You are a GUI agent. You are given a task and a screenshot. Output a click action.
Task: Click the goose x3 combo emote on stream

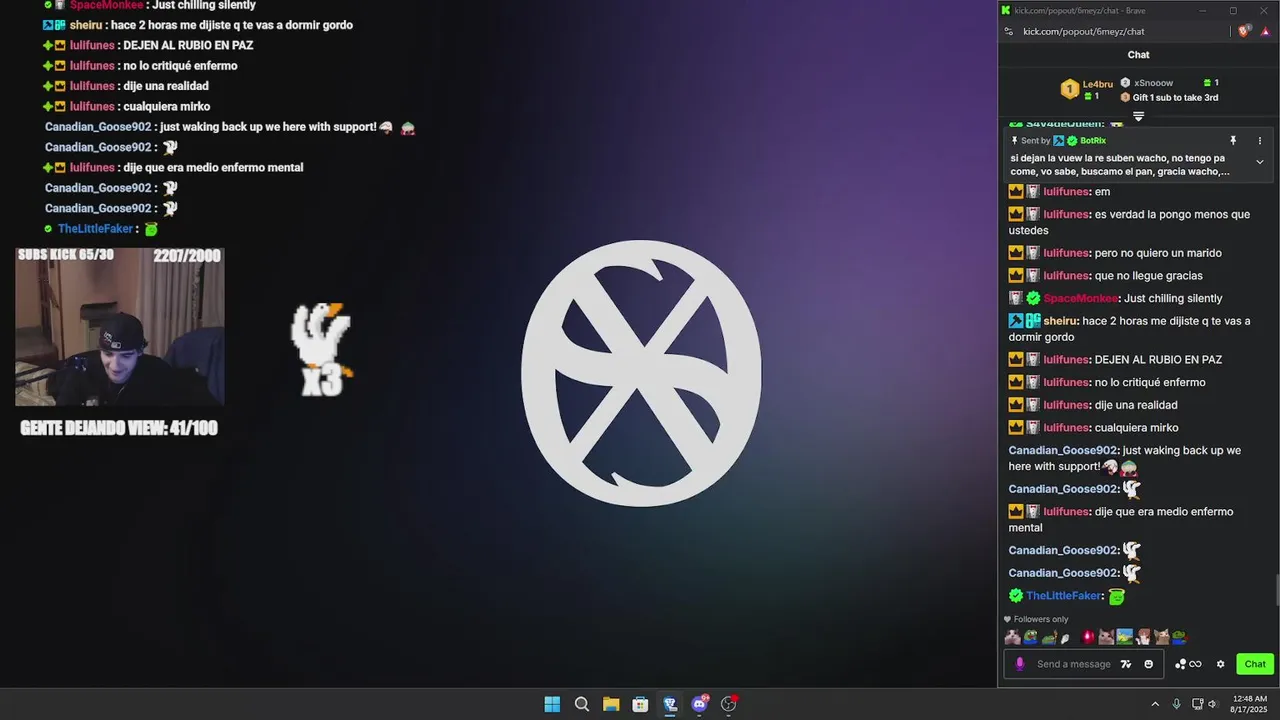tap(321, 349)
